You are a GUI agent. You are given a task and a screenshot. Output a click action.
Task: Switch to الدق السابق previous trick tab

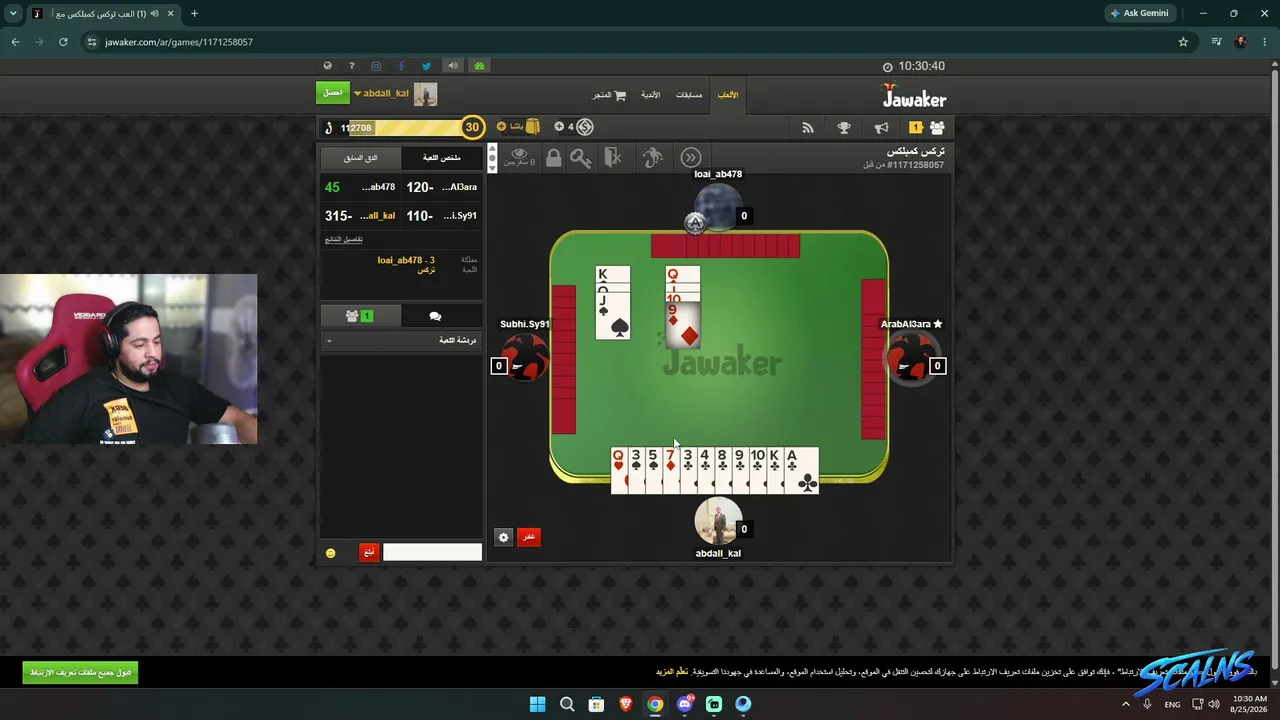pos(361,158)
